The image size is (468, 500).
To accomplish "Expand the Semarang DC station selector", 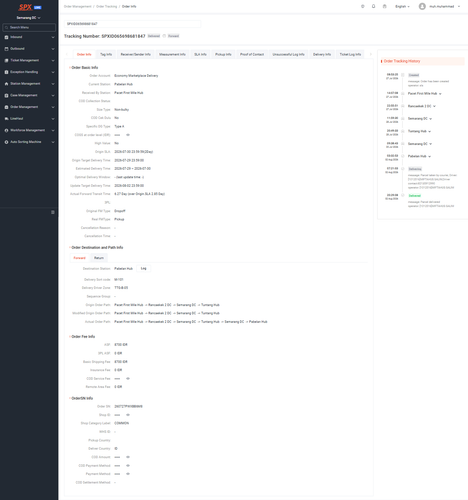I will pos(29,18).
